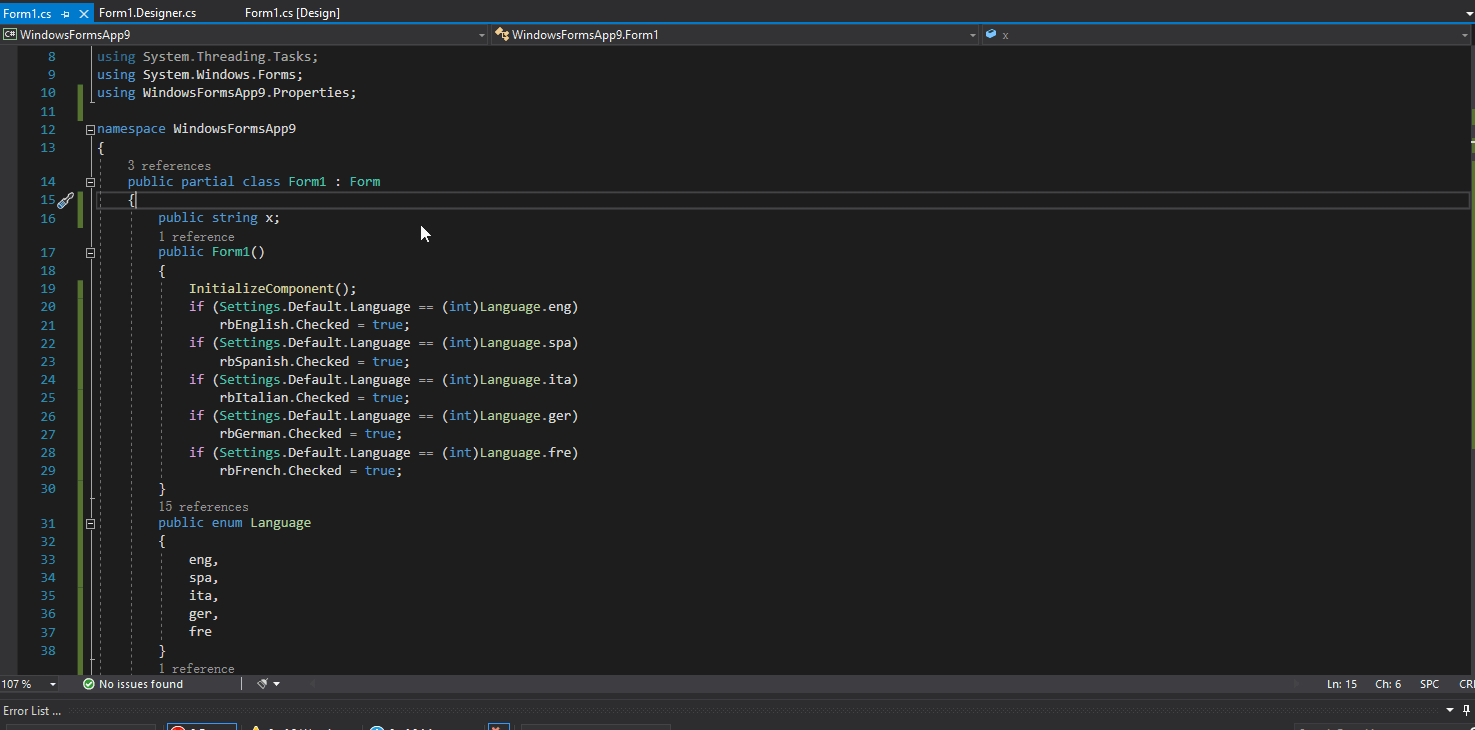Open the Error List window position dropdown
This screenshot has width=1475, height=730.
coord(1451,710)
